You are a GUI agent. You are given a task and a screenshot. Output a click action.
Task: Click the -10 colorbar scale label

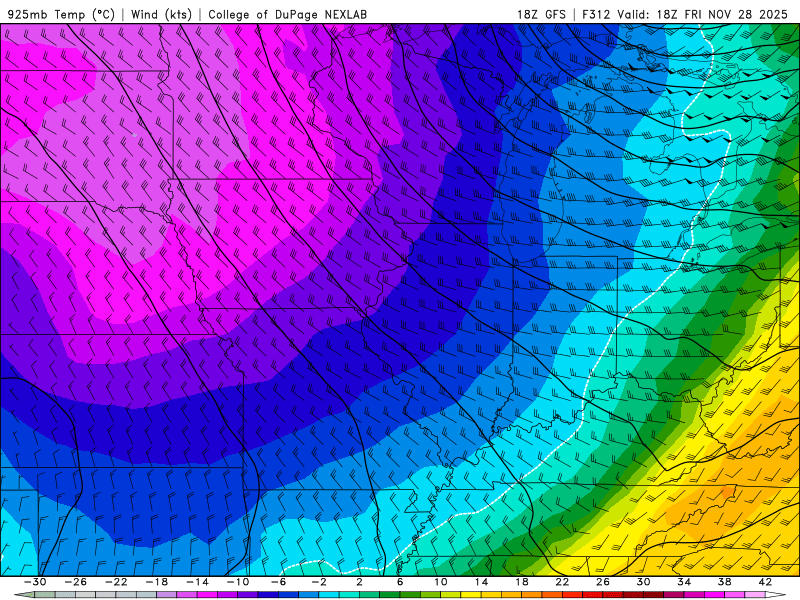click(238, 582)
